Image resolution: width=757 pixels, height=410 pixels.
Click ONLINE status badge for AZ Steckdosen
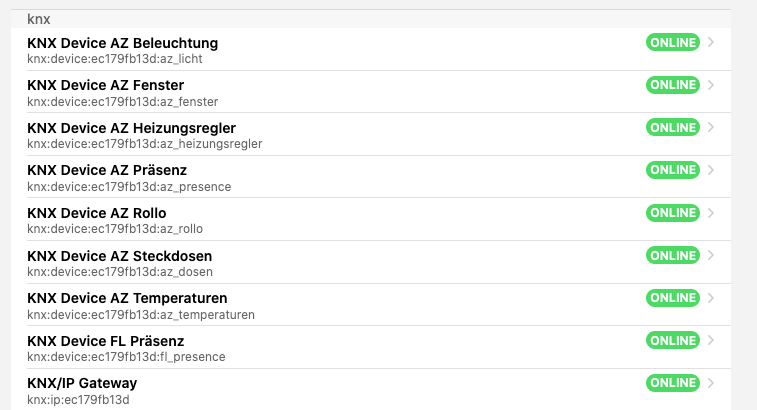pos(673,255)
